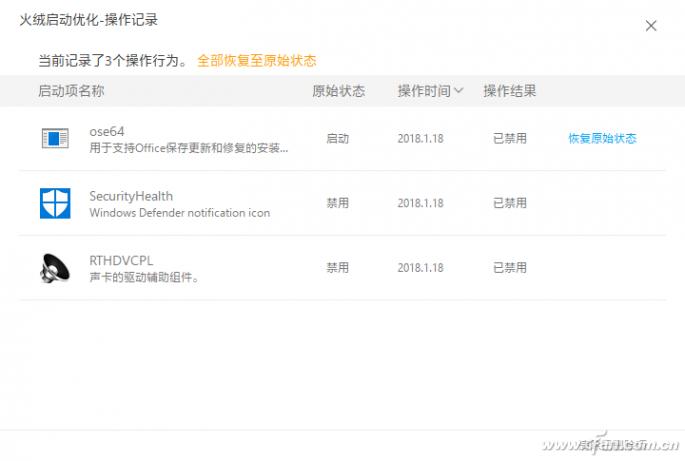Click the RTHDVCPL operation date
This screenshot has height=461, width=685.
pos(420,268)
